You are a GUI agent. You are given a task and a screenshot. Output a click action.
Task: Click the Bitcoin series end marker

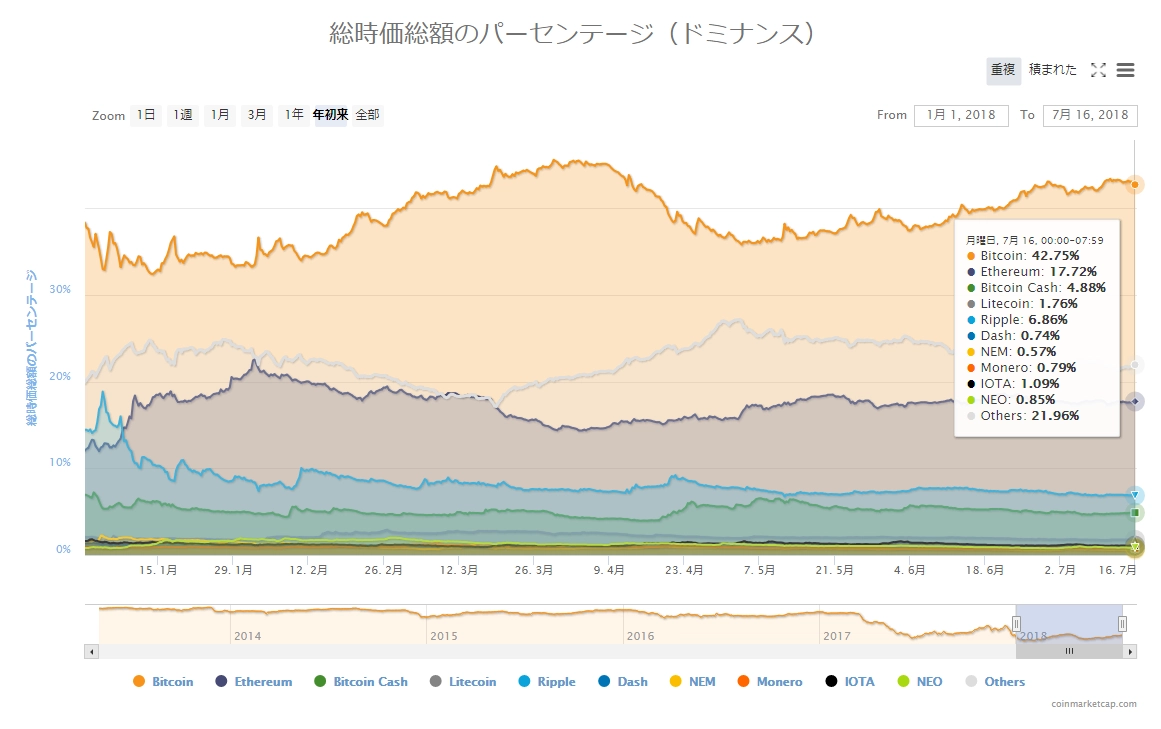coord(1135,184)
